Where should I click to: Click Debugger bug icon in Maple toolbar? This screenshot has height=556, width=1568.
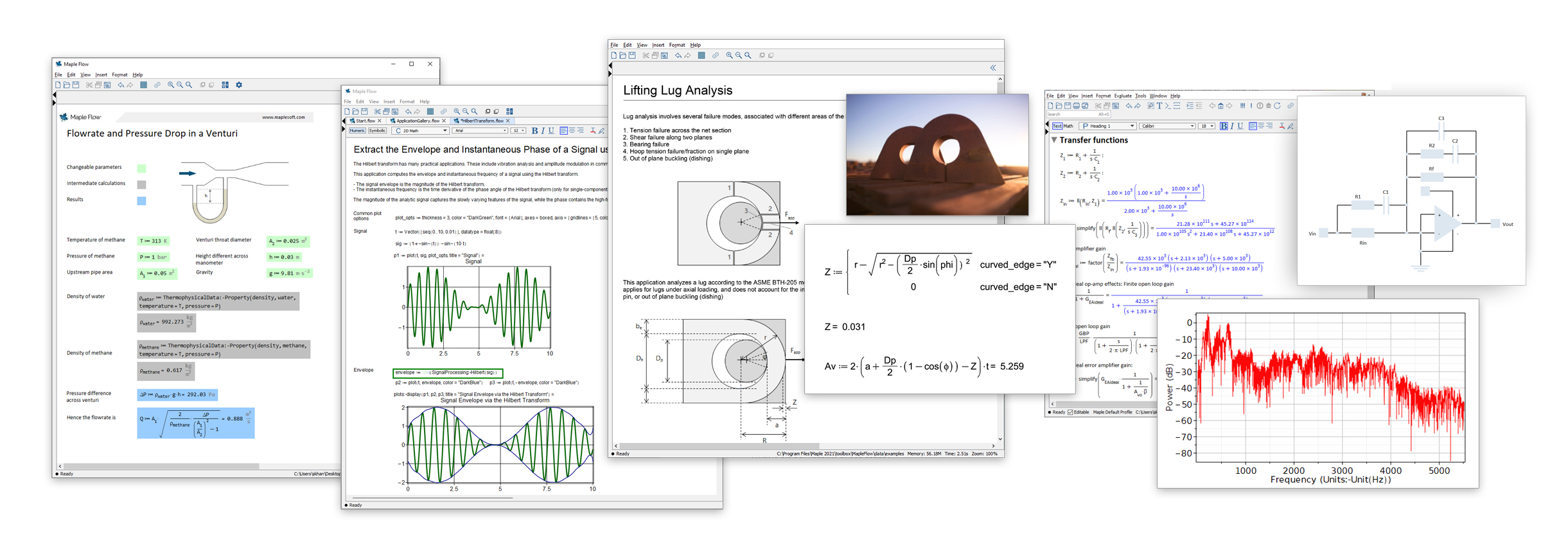pos(1269,106)
